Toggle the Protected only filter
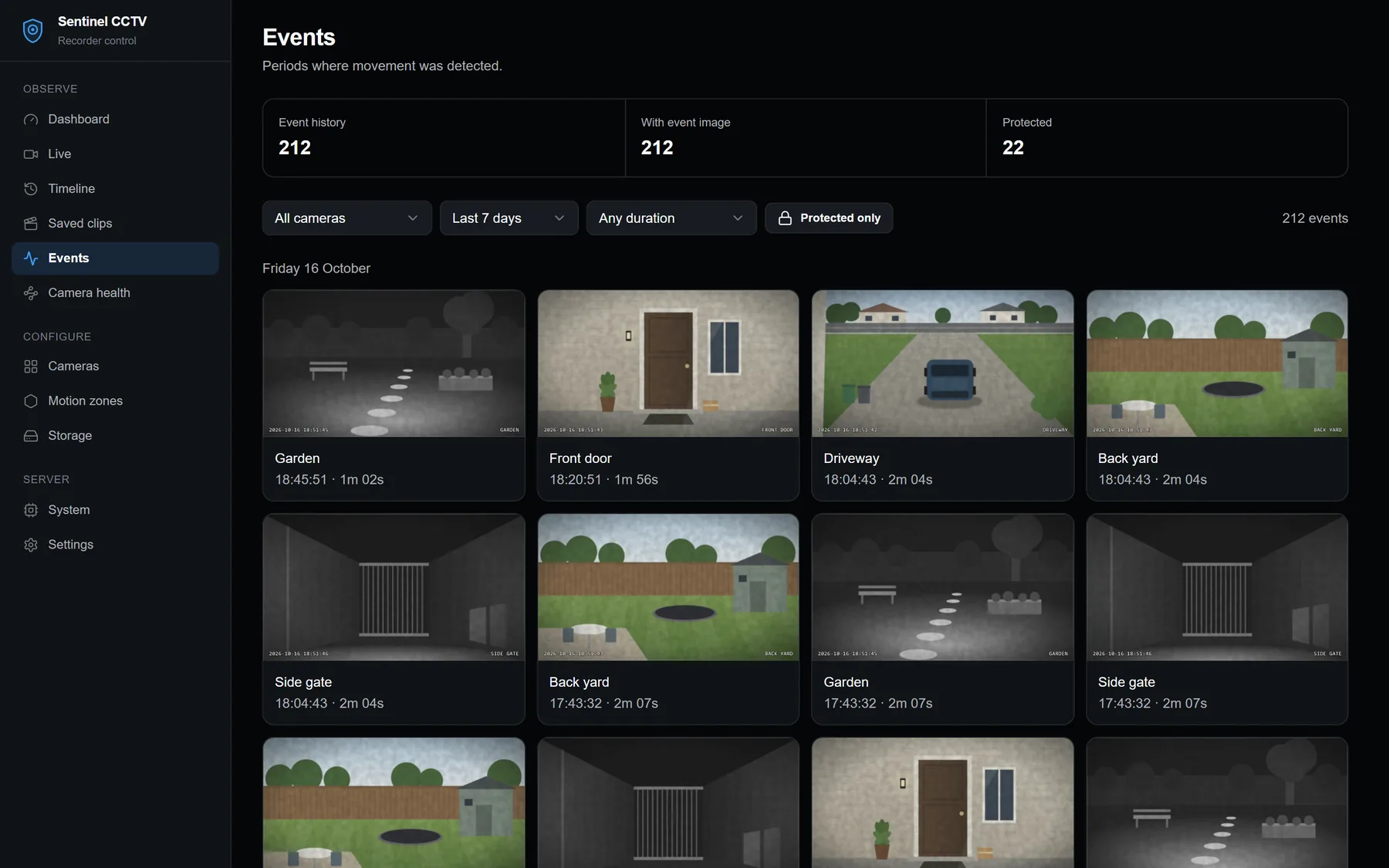1389x868 pixels. pos(829,218)
